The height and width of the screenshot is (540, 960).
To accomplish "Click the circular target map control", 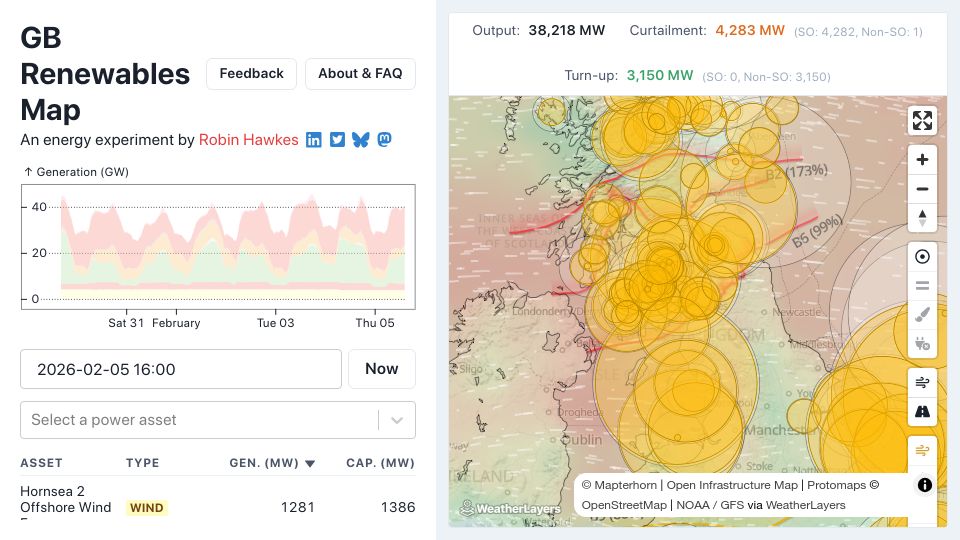I will [x=922, y=257].
